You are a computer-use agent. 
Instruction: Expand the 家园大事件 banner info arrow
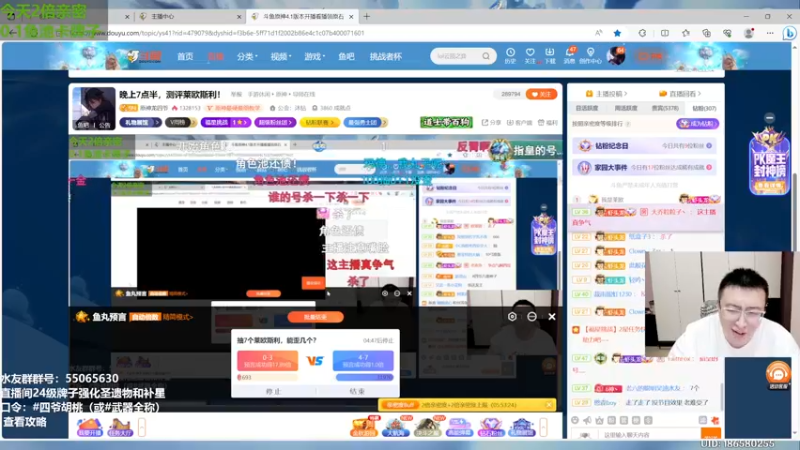click(x=709, y=167)
